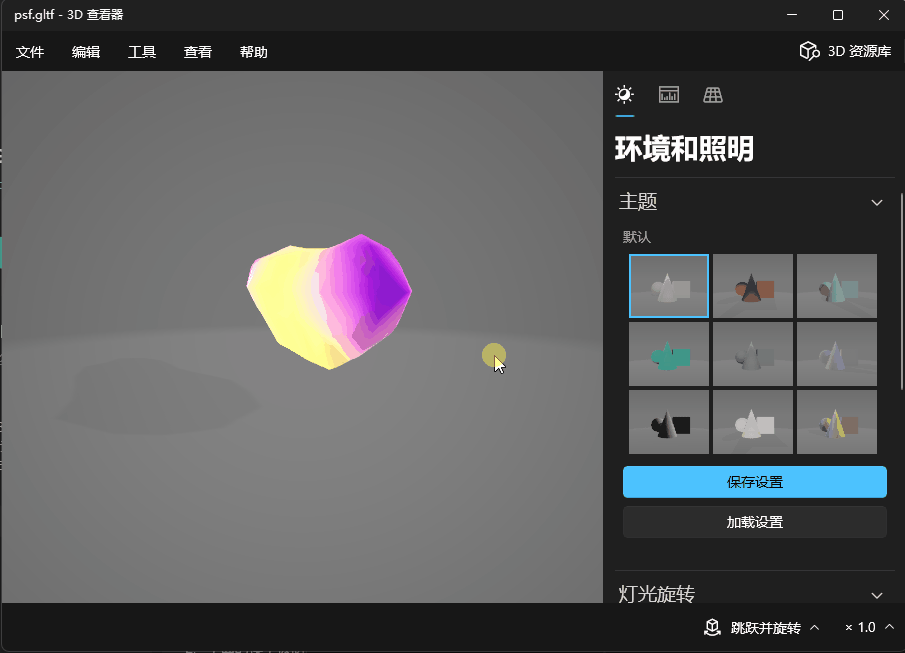Click the right panel vertical scrollbar
The height and width of the screenshot is (653, 905).
(x=902, y=292)
